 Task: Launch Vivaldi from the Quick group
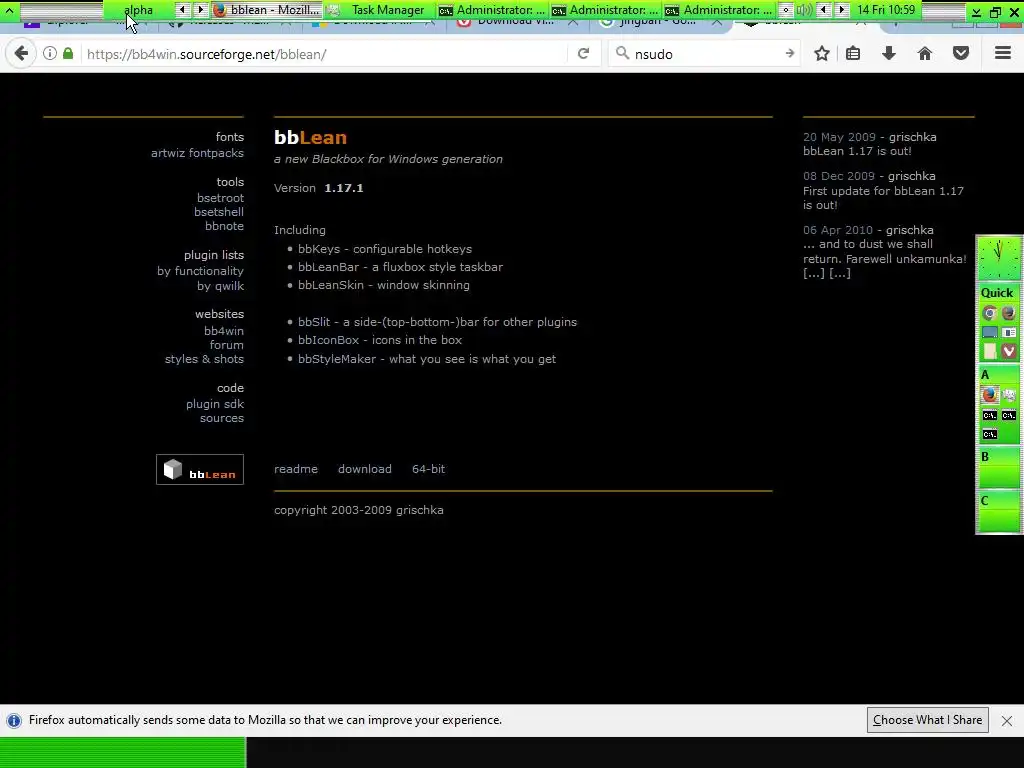click(x=1009, y=351)
